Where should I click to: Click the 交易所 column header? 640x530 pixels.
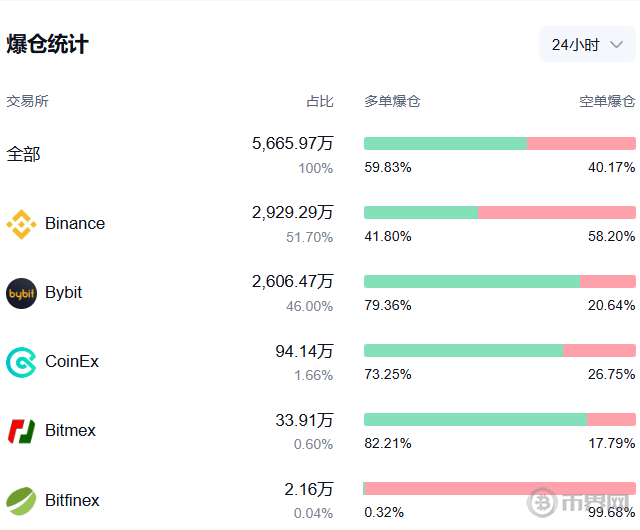click(x=27, y=101)
